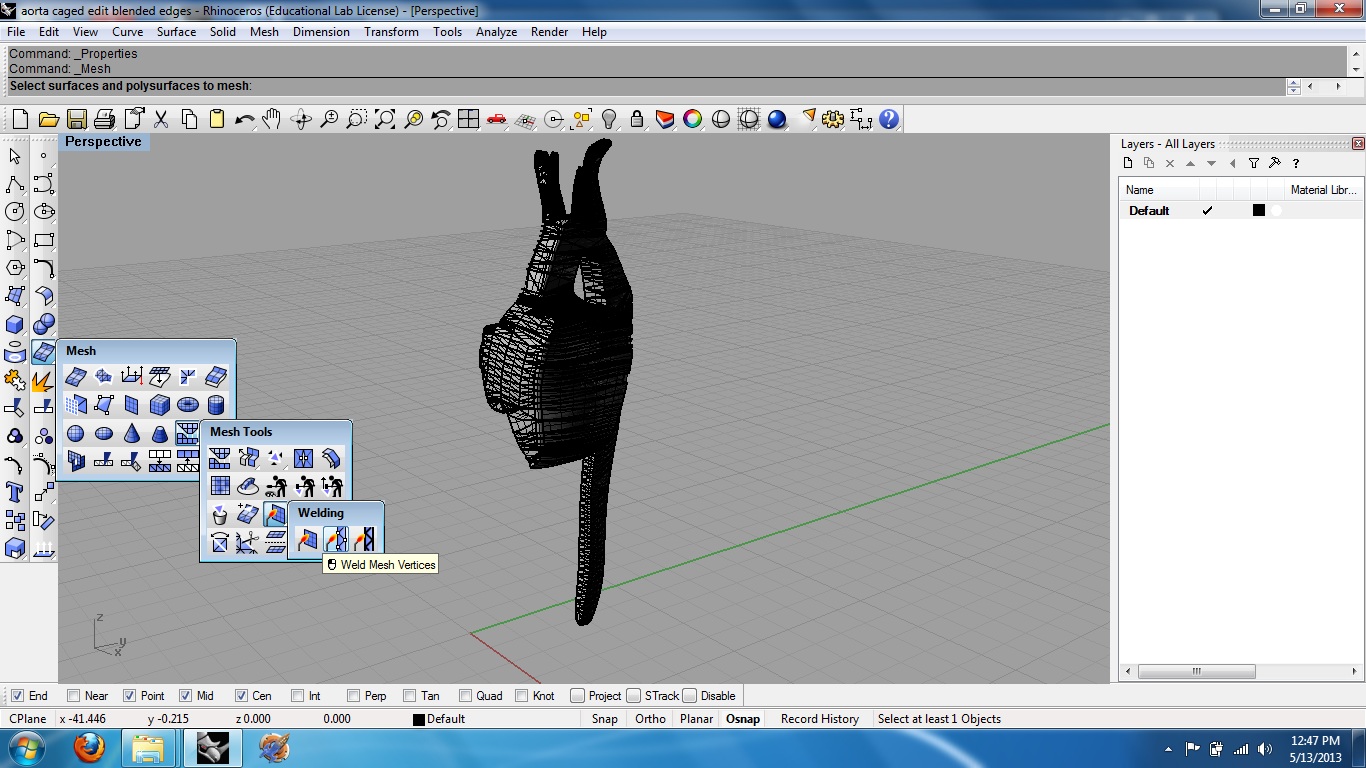The image size is (1366, 768).
Task: Click the light bulb Hide icon
Action: (x=609, y=120)
